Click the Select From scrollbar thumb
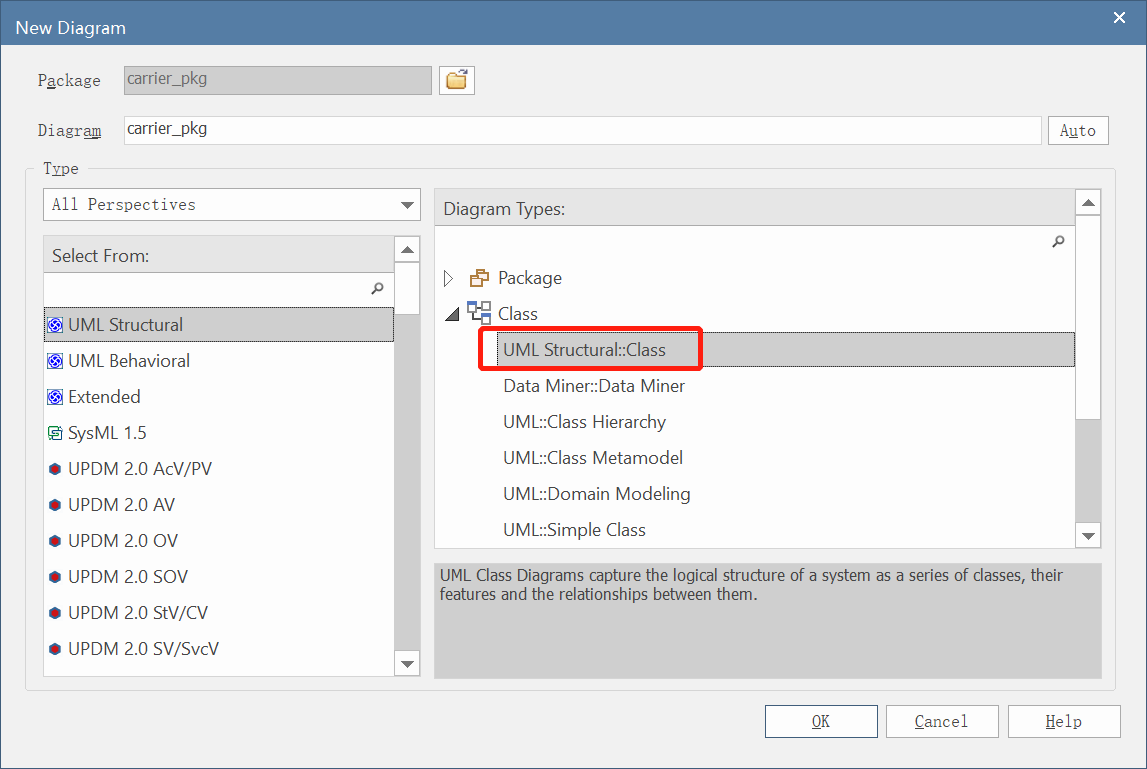This screenshot has height=769, width=1147. click(407, 289)
